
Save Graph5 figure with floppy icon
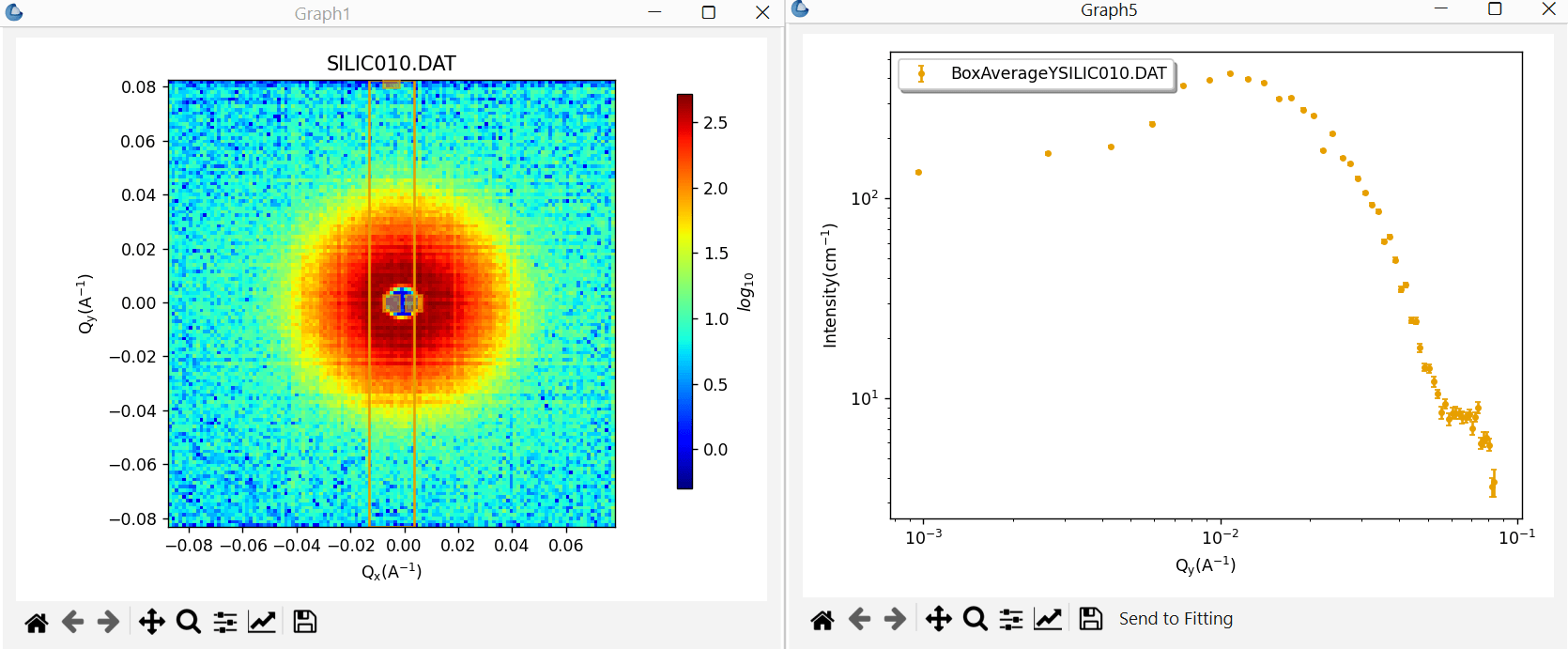(1091, 619)
